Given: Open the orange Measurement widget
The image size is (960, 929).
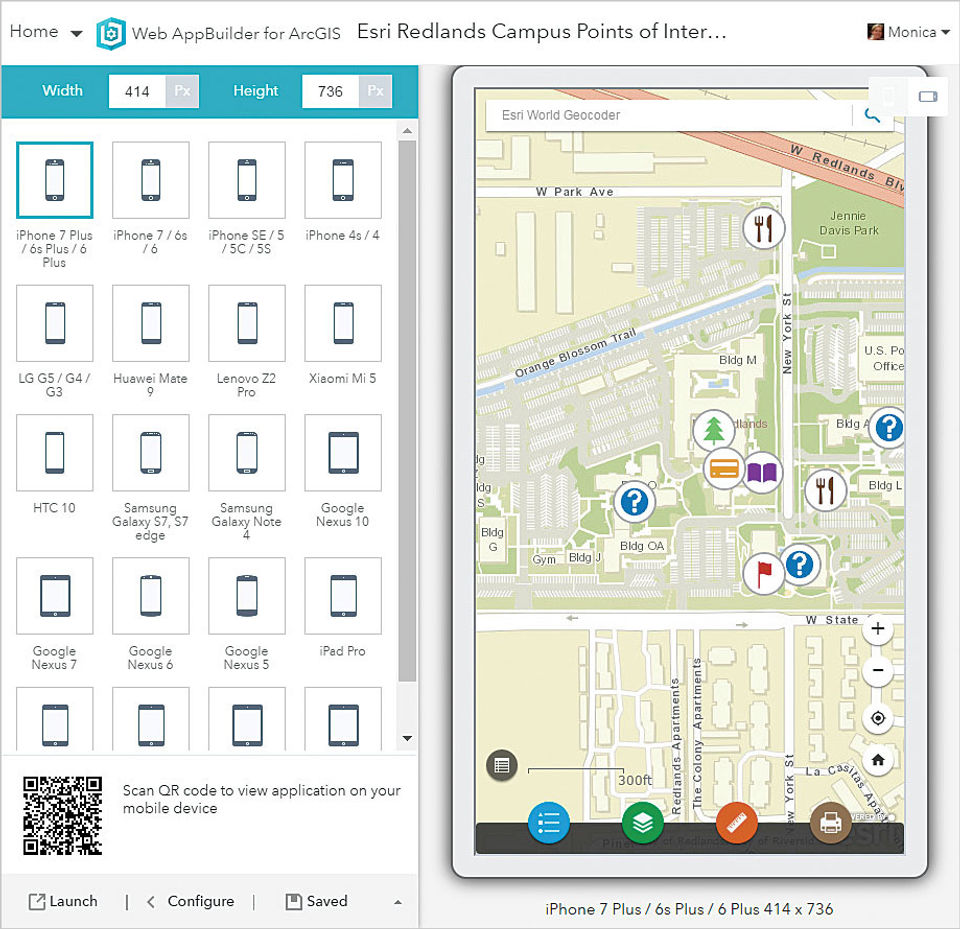Looking at the screenshot, I should (737, 822).
